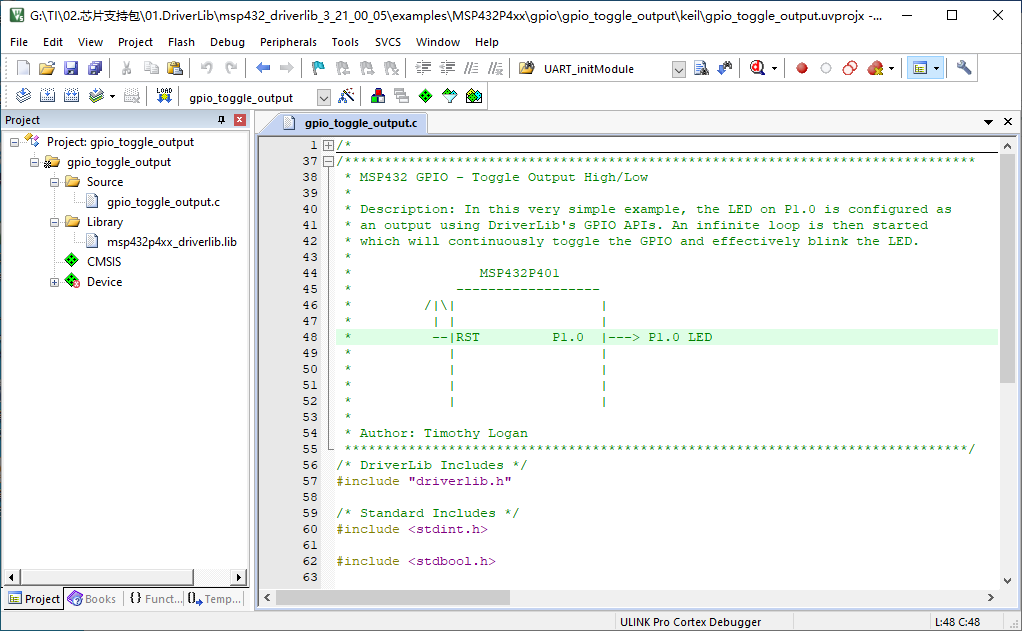The height and width of the screenshot is (631, 1022).
Task: Open the Configuration wrench icon
Action: 964,68
